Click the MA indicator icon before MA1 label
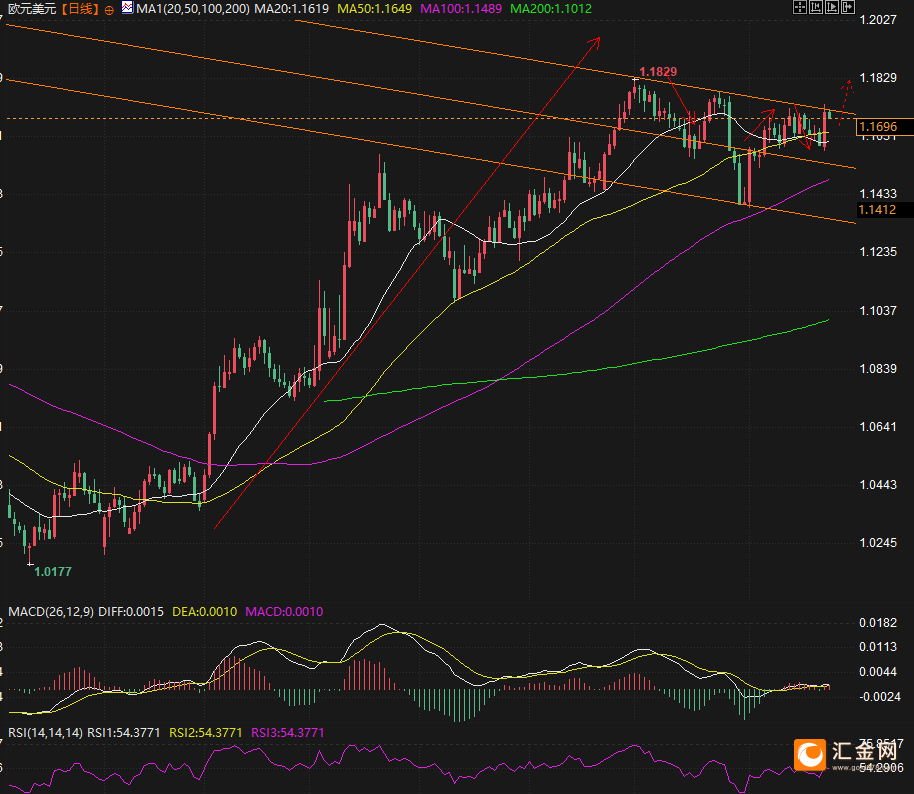The width and height of the screenshot is (914, 794). point(126,8)
